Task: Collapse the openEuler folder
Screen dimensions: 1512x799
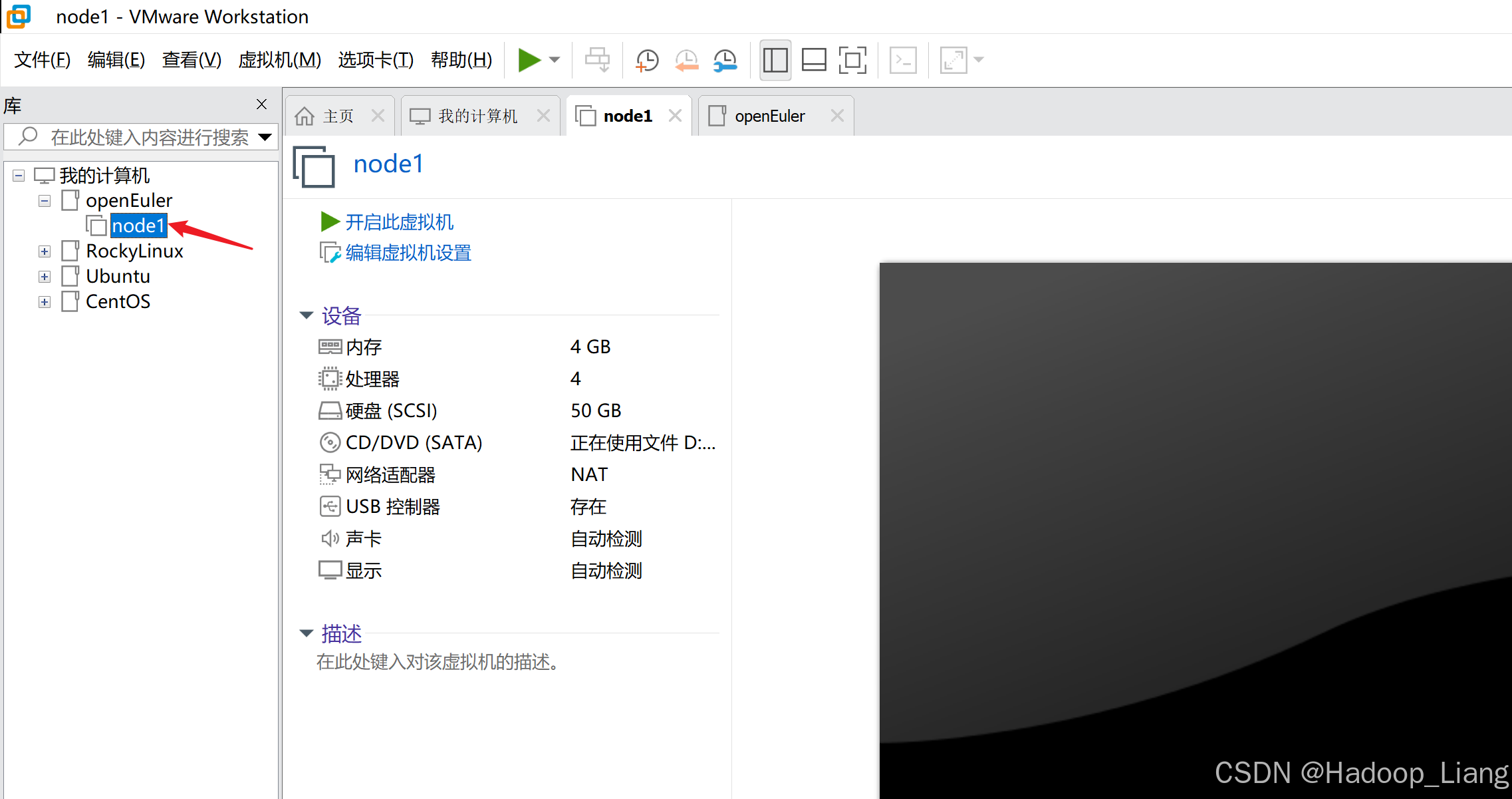Action: coord(45,201)
